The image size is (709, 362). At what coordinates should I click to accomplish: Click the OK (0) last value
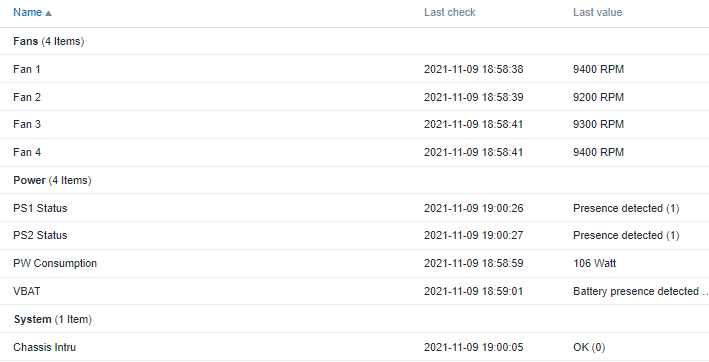point(589,348)
